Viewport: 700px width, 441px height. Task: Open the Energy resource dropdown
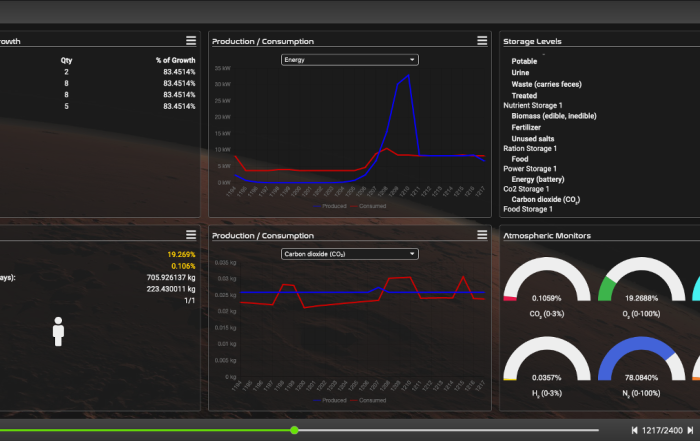[349, 60]
